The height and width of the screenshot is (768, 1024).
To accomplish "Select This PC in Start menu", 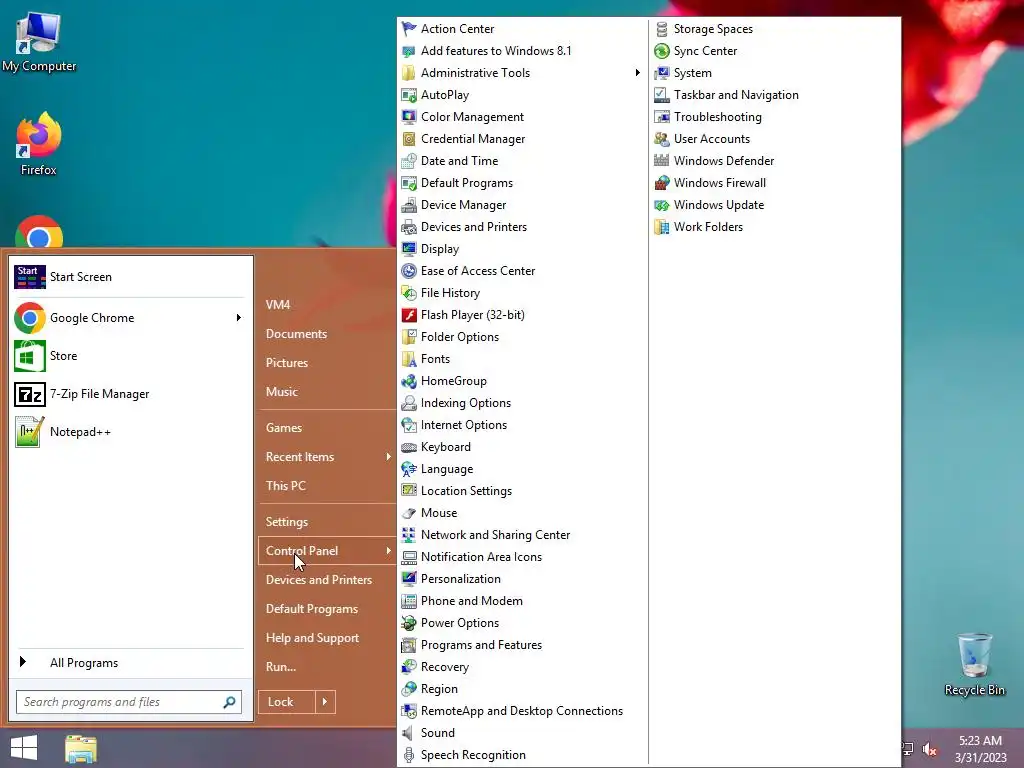I will [x=285, y=486].
